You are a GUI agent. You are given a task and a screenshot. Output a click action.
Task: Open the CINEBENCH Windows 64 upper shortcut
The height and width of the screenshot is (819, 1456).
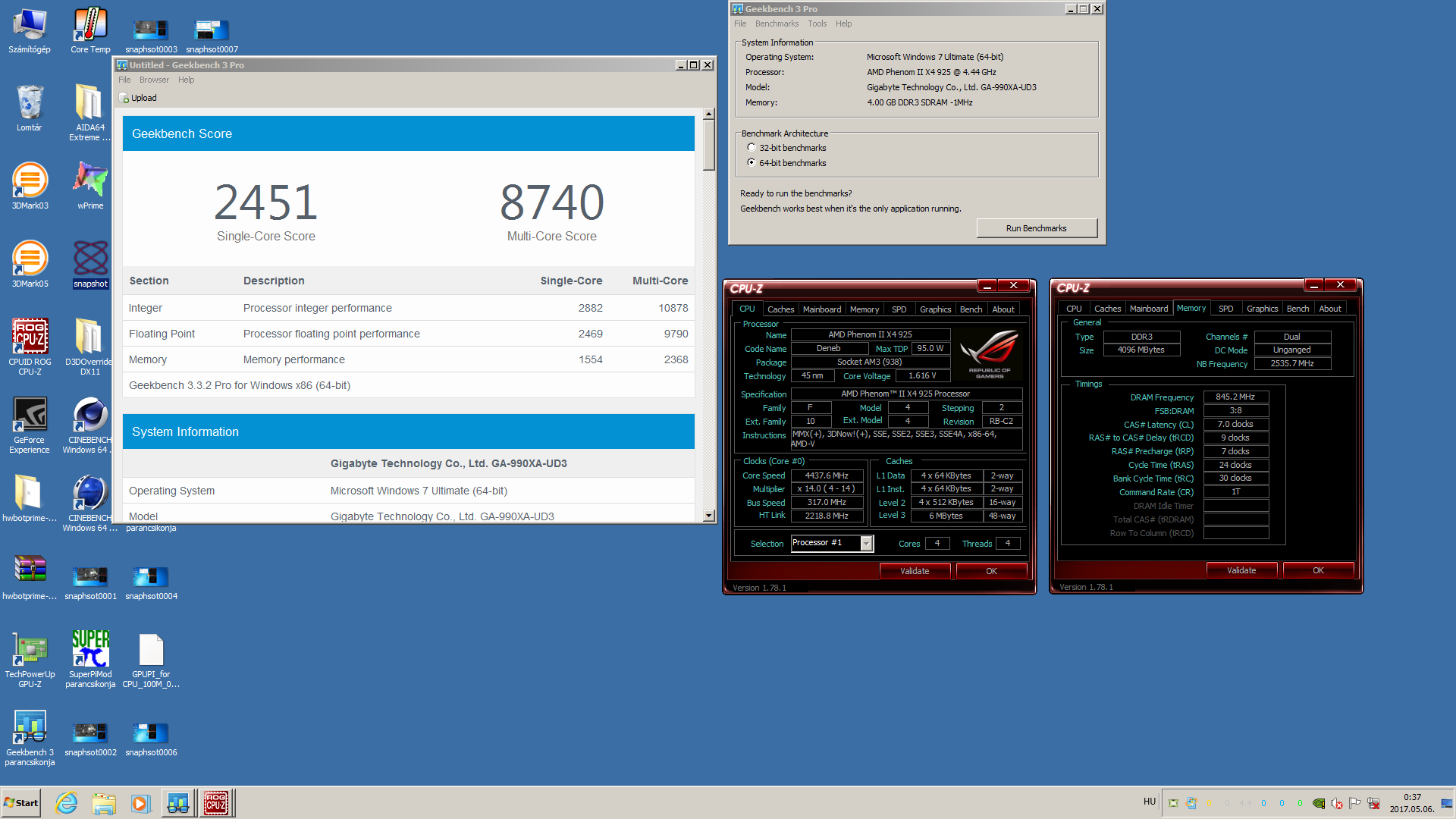pos(90,425)
